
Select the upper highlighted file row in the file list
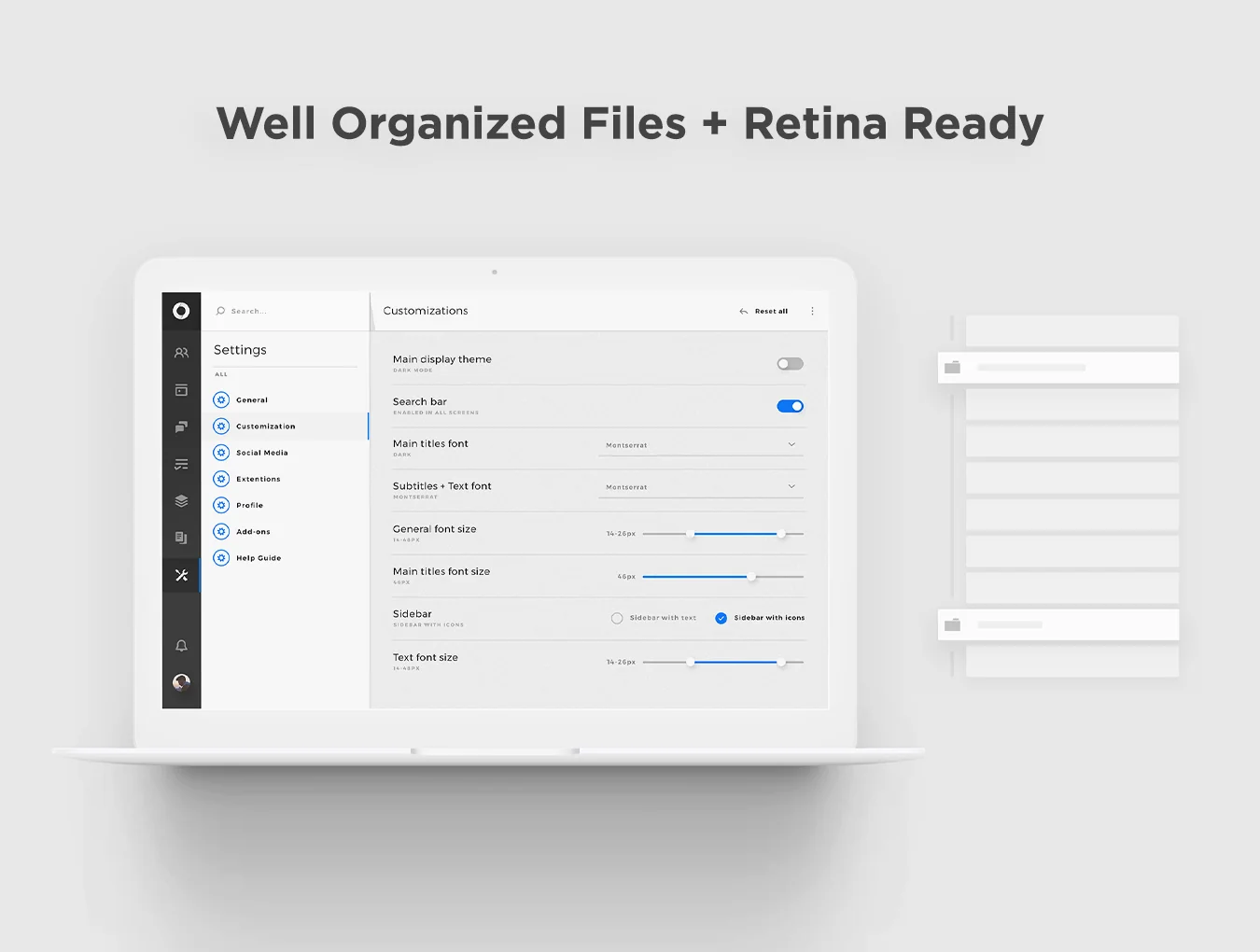(1058, 368)
